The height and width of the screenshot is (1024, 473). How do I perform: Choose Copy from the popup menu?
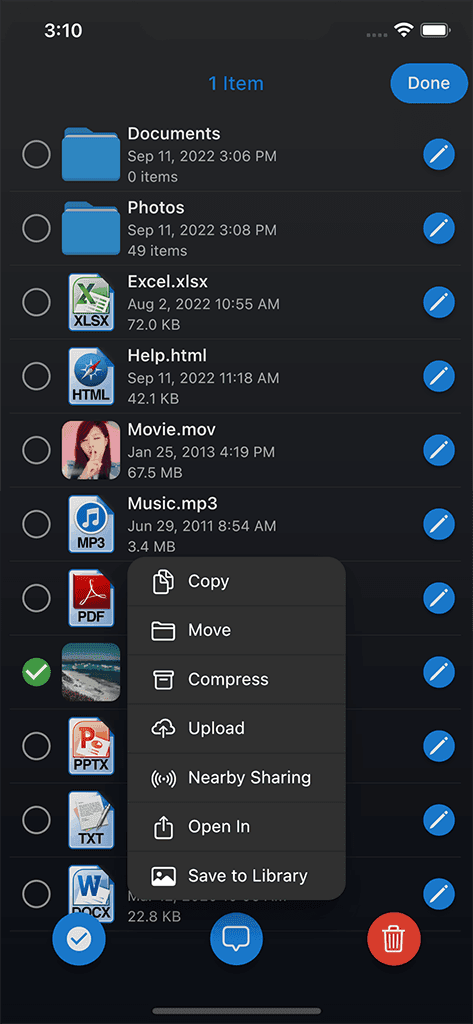(236, 581)
